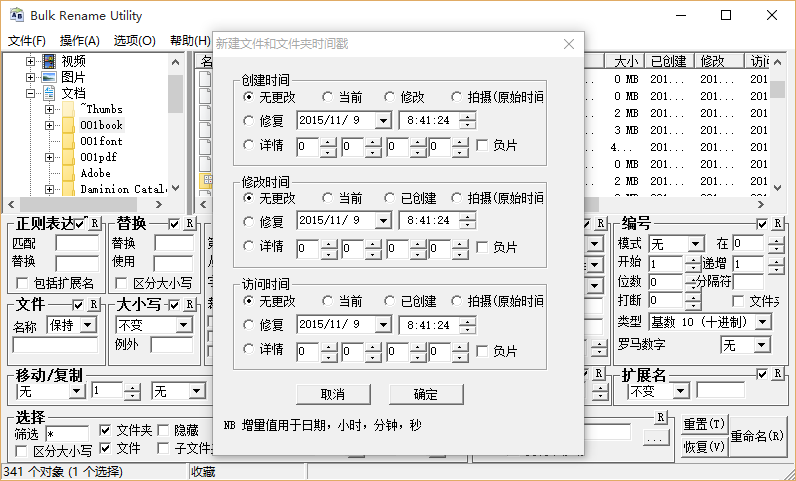Viewport: 796px width, 481px height.
Task: Click the 图片 pictures library icon
Action: [48, 77]
